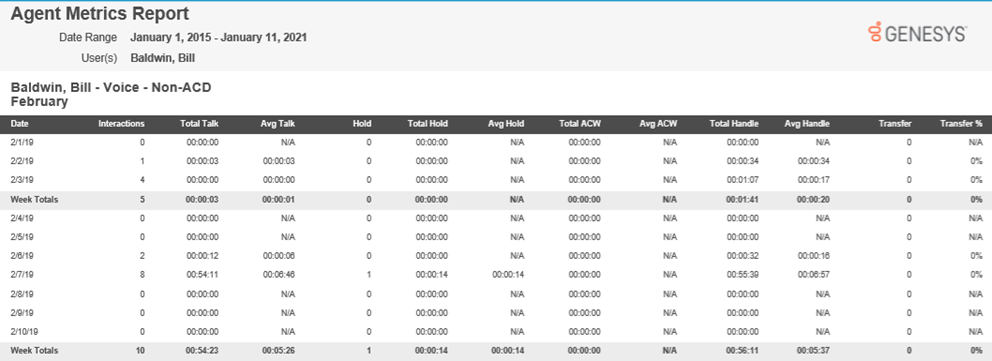Click Avg Handle value 00:06:57

[814, 275]
